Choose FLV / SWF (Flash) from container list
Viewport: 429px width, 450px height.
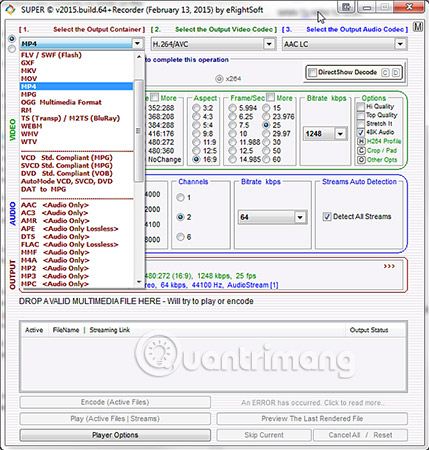[x=76, y=55]
